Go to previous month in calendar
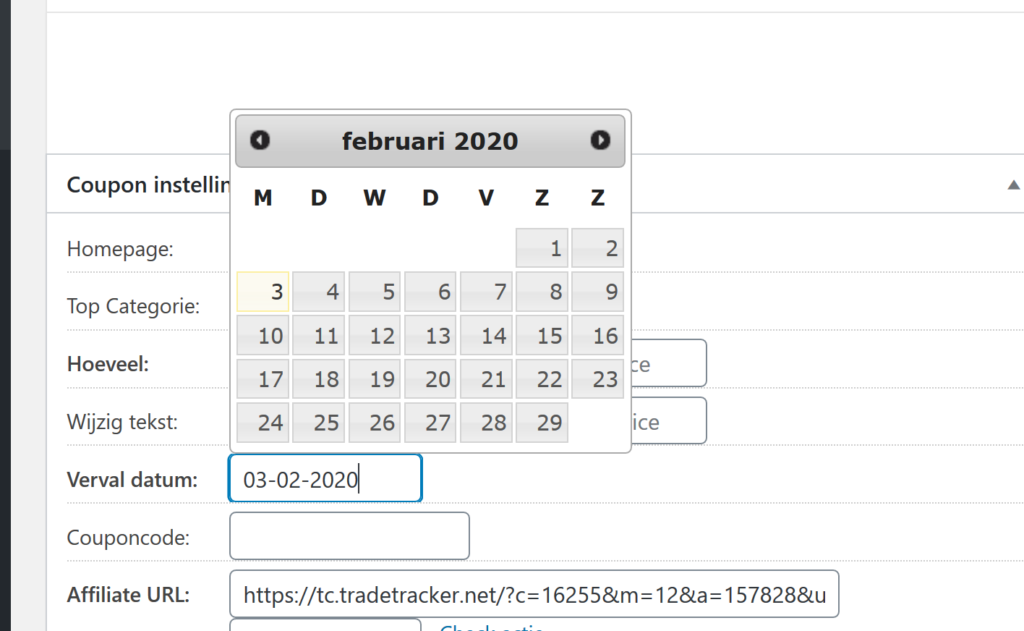The width and height of the screenshot is (1024, 631). point(260,141)
